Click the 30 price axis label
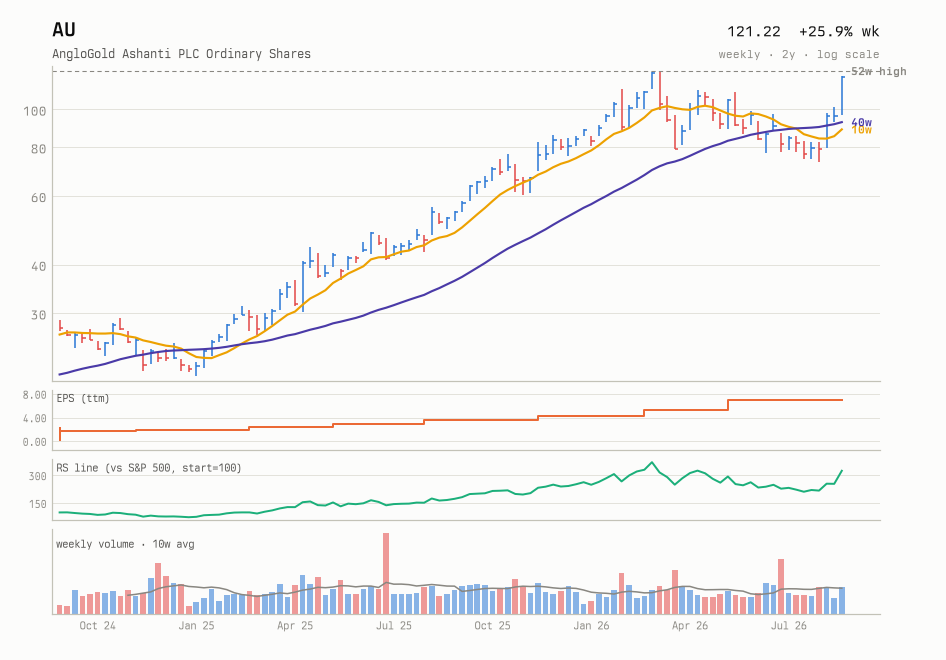The height and width of the screenshot is (660, 946). coord(39,315)
